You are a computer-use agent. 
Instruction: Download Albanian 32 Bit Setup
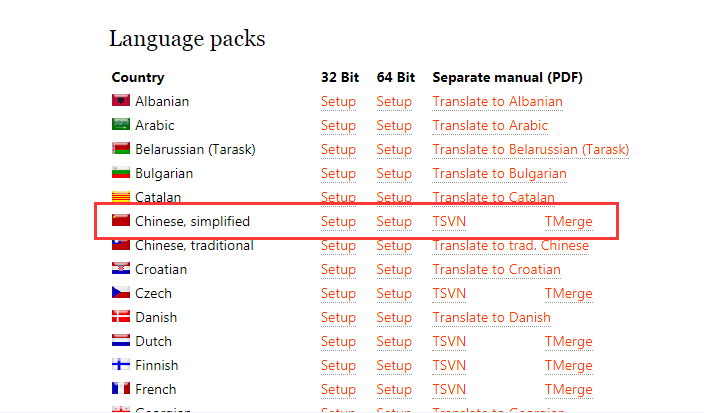[338, 101]
